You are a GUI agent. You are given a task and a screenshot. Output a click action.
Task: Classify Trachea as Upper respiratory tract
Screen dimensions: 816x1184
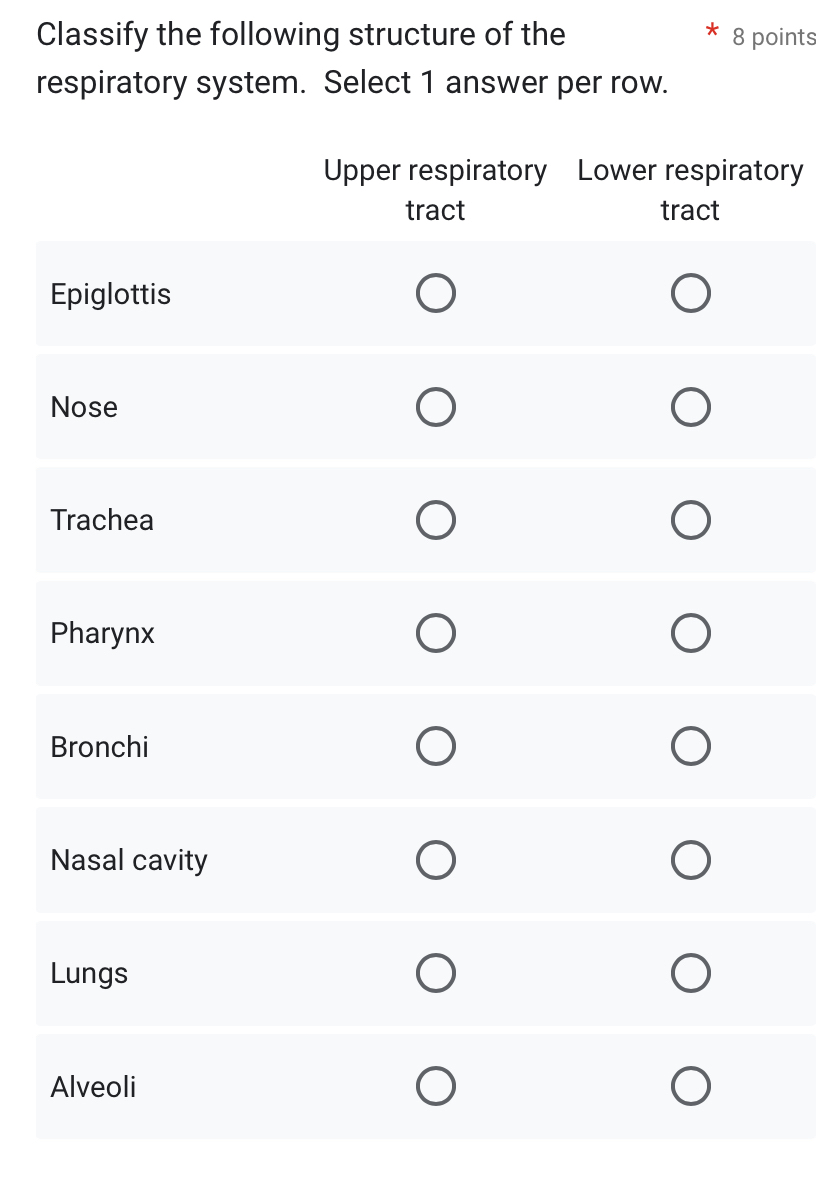(x=436, y=520)
